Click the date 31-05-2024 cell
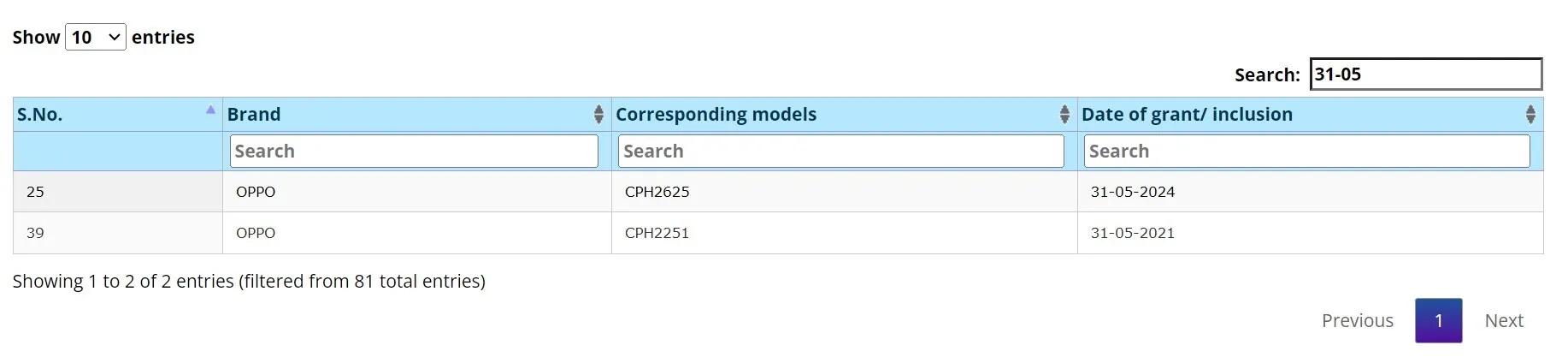Viewport: 1568px width, 363px height. (1311, 192)
